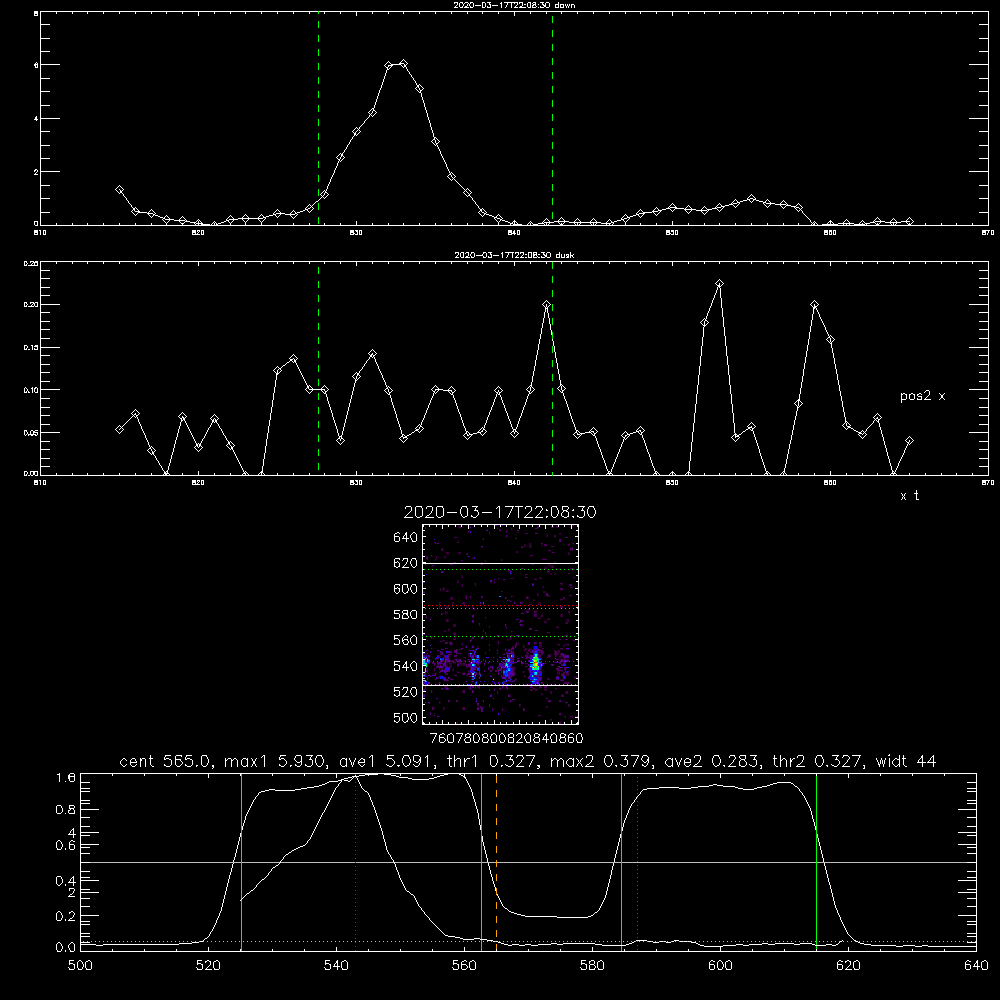
Task: Click 'widt 44' in the stats header
Action: (906, 761)
